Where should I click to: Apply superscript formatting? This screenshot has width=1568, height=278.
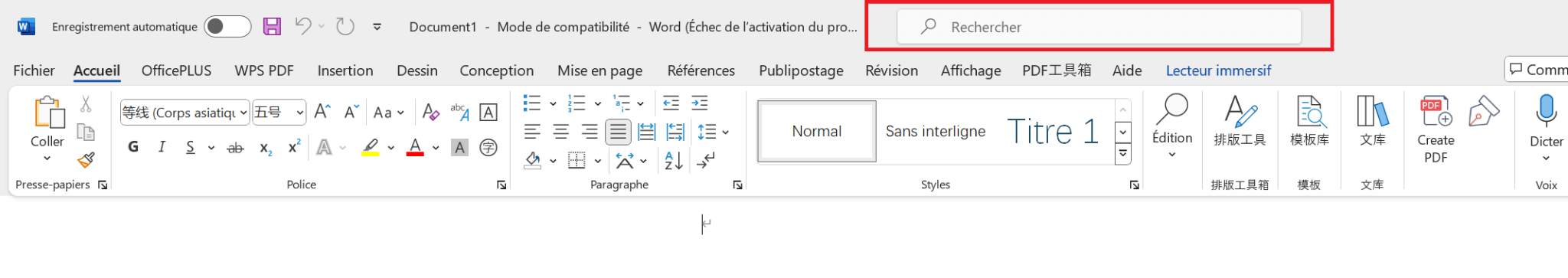(294, 147)
